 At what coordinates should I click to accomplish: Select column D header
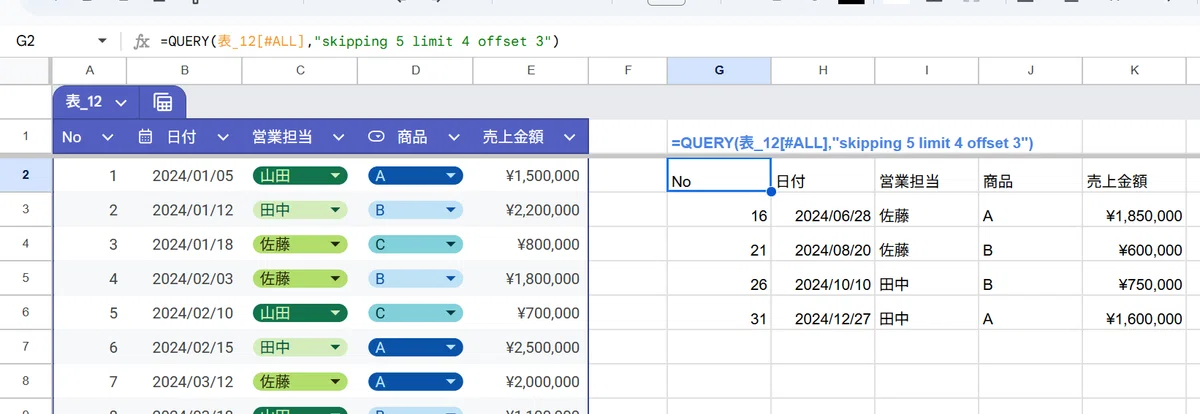click(415, 70)
